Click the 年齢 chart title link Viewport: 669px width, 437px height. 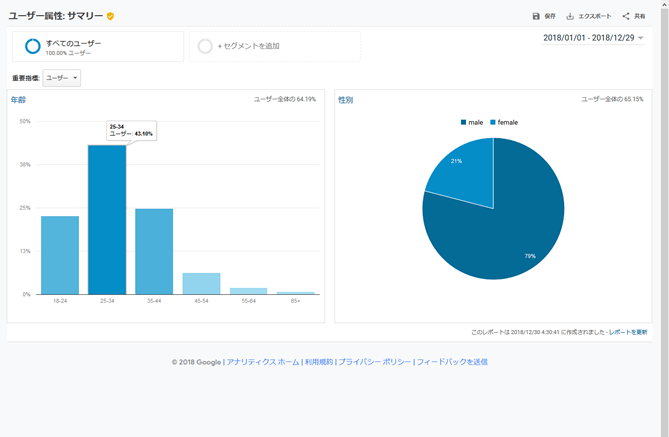pos(18,100)
